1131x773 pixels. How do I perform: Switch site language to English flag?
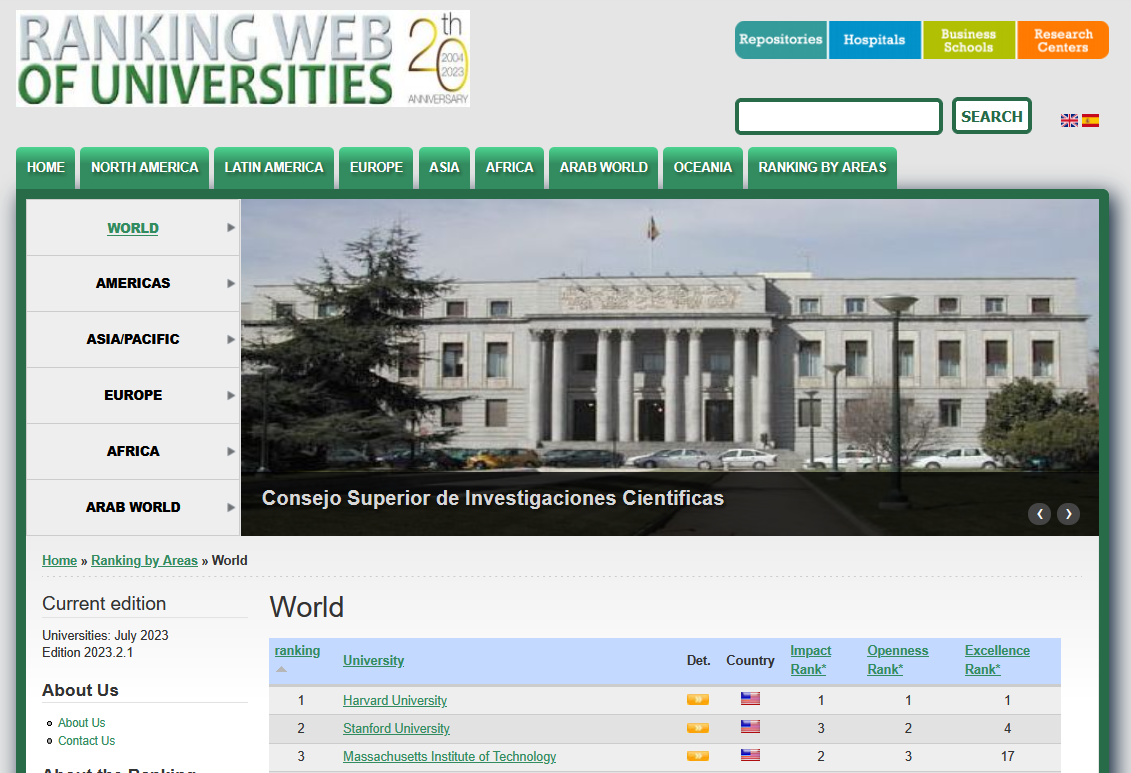pyautogui.click(x=1069, y=120)
